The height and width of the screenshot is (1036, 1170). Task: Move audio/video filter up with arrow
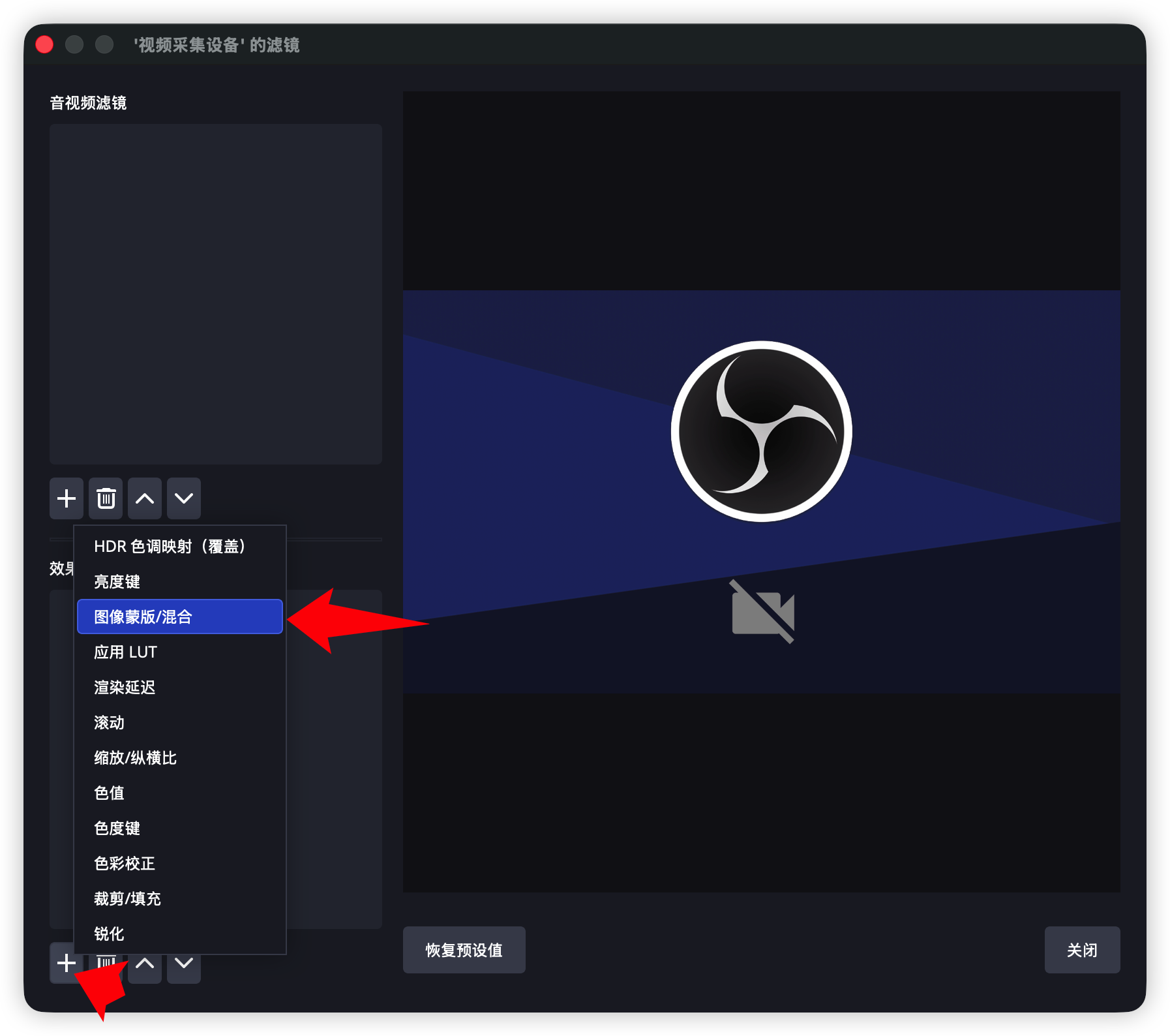coord(145,498)
